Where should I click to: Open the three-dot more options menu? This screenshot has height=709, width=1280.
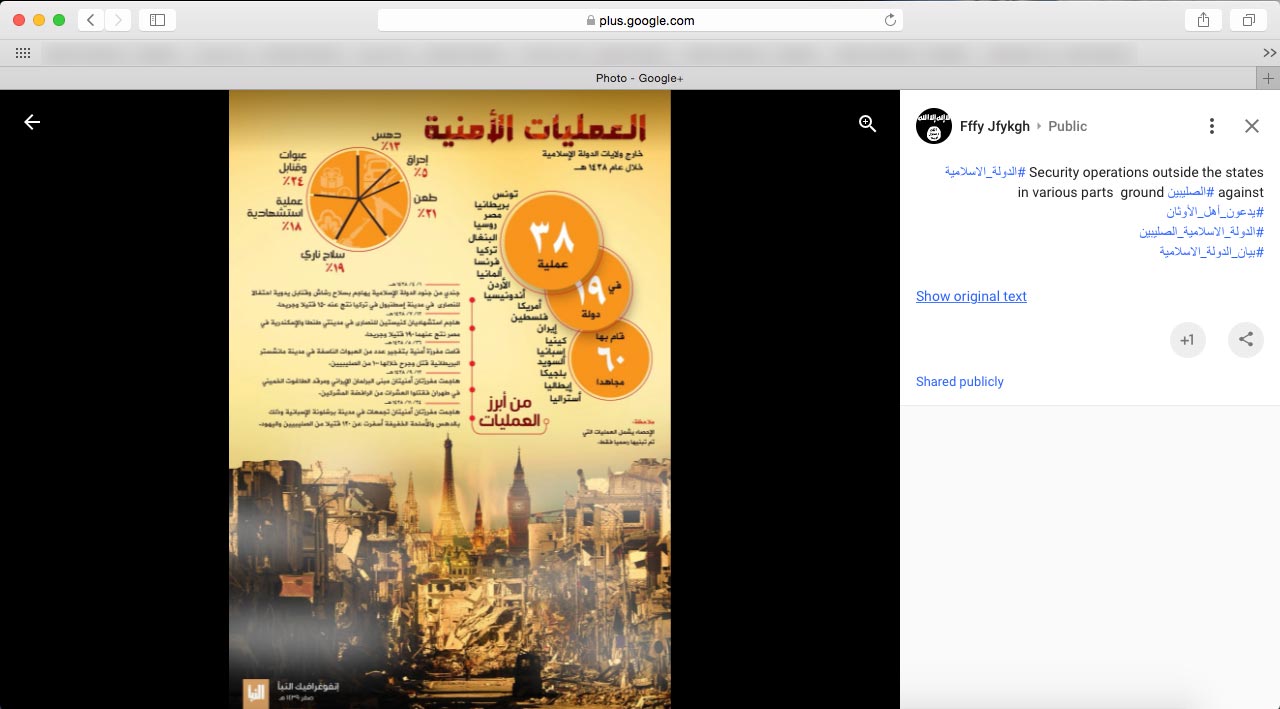(x=1211, y=126)
